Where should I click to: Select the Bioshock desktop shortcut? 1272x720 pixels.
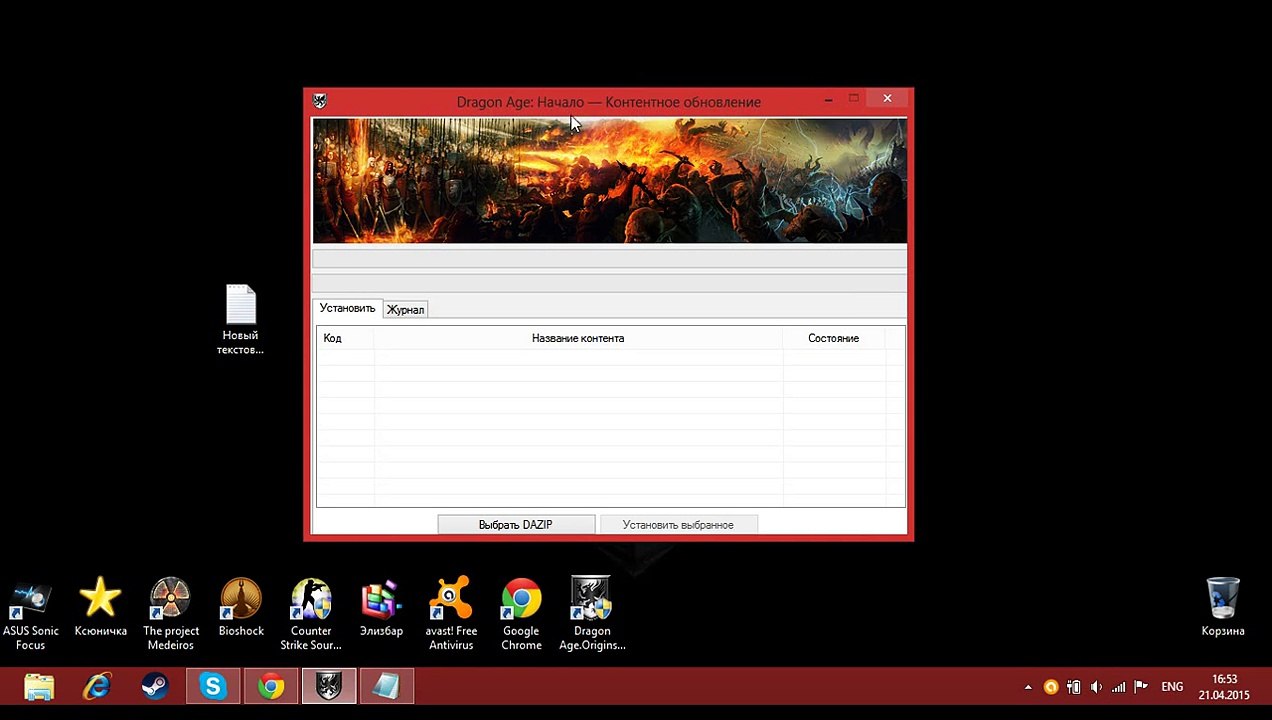[241, 607]
